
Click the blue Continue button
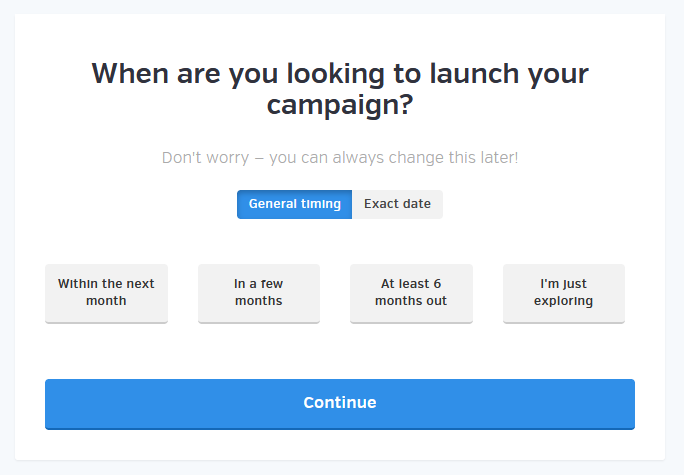pos(340,404)
